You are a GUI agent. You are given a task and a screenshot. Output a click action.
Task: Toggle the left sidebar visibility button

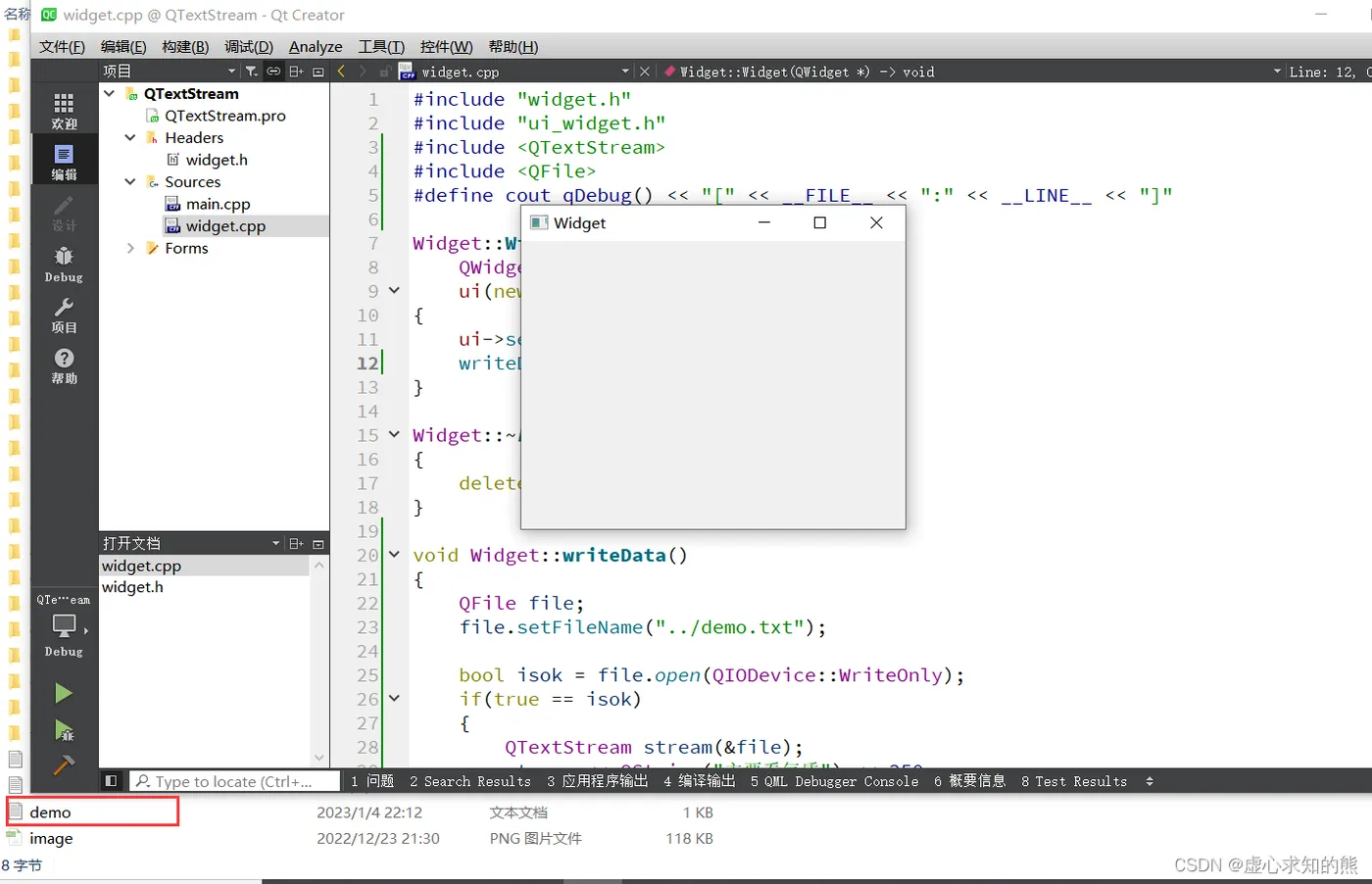(112, 781)
